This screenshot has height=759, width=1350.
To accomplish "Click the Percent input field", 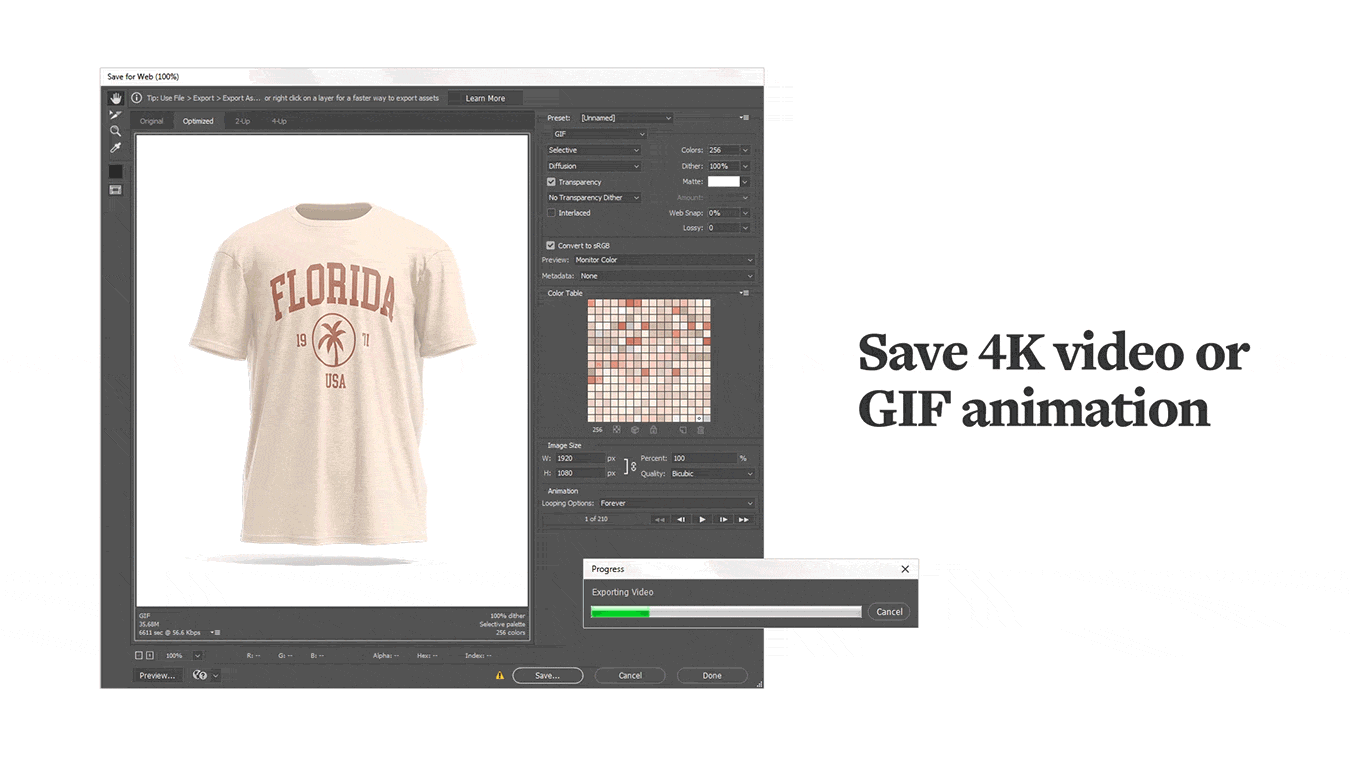I will (x=703, y=458).
